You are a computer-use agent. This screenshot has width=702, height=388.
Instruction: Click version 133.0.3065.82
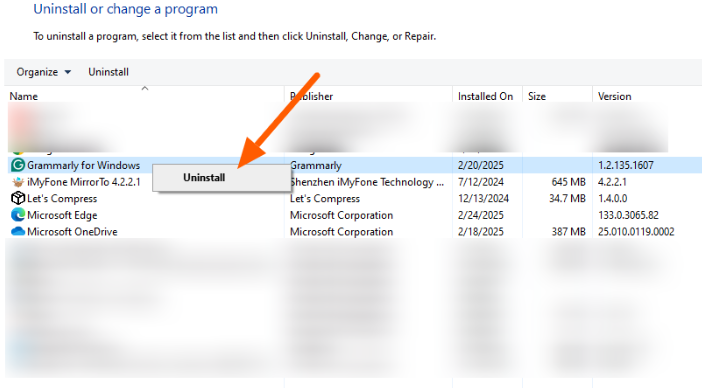pos(628,215)
